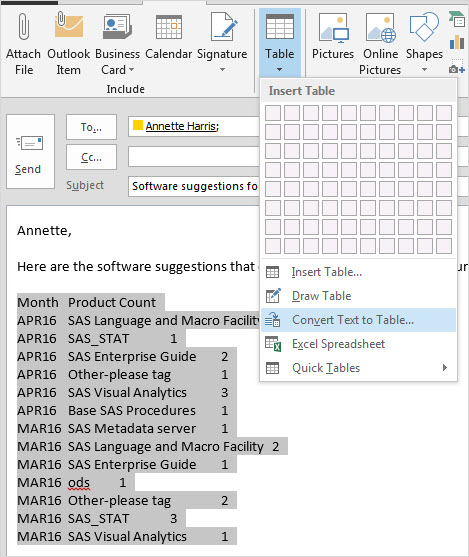Click the Cc... button
469x557 pixels.
point(91,157)
